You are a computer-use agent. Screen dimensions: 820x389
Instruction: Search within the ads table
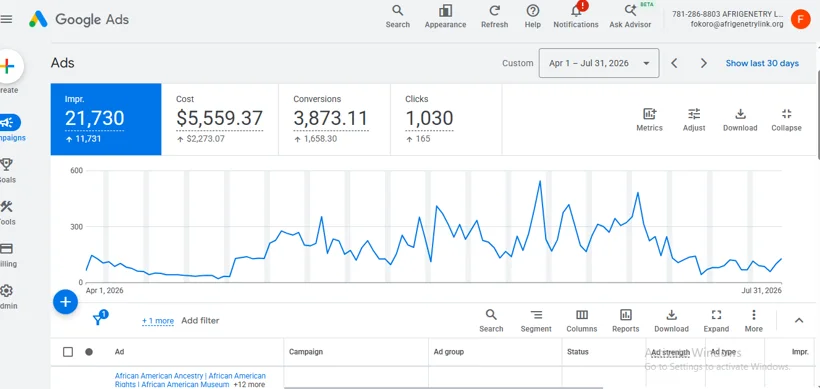pyautogui.click(x=491, y=321)
